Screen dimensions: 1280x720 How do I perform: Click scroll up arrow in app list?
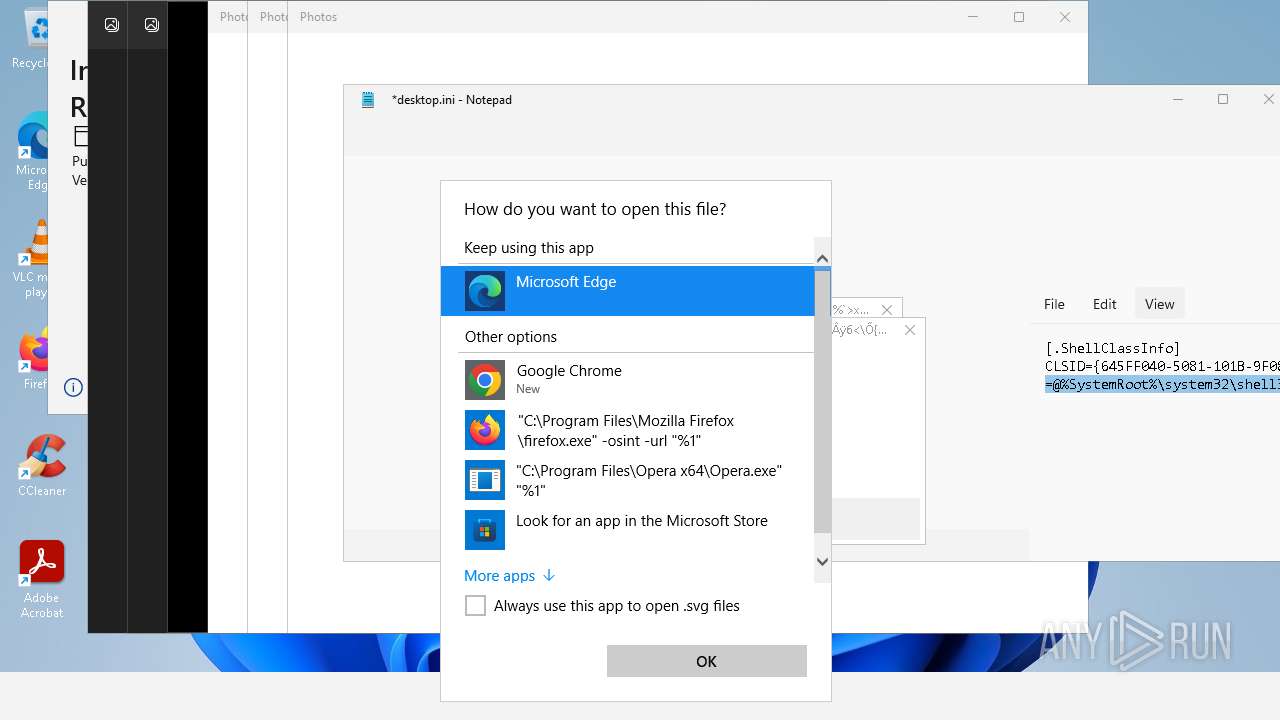822,259
